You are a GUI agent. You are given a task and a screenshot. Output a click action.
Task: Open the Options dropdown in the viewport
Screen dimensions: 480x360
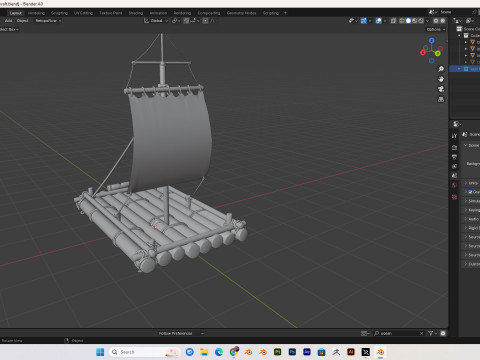[436, 29]
